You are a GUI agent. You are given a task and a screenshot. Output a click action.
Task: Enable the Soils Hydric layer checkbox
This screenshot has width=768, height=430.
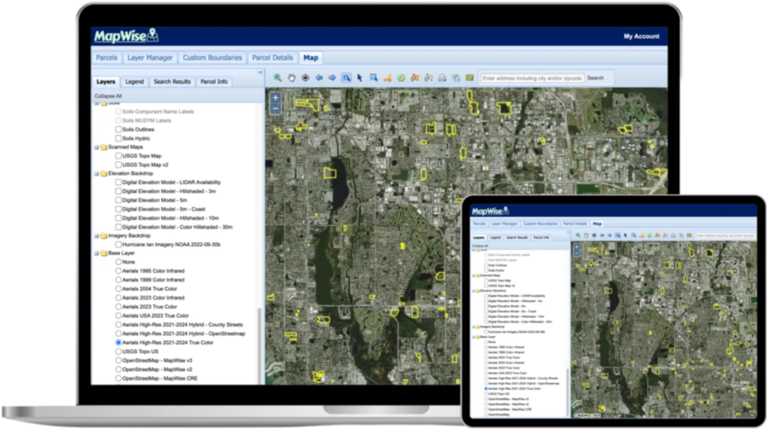tap(118, 138)
